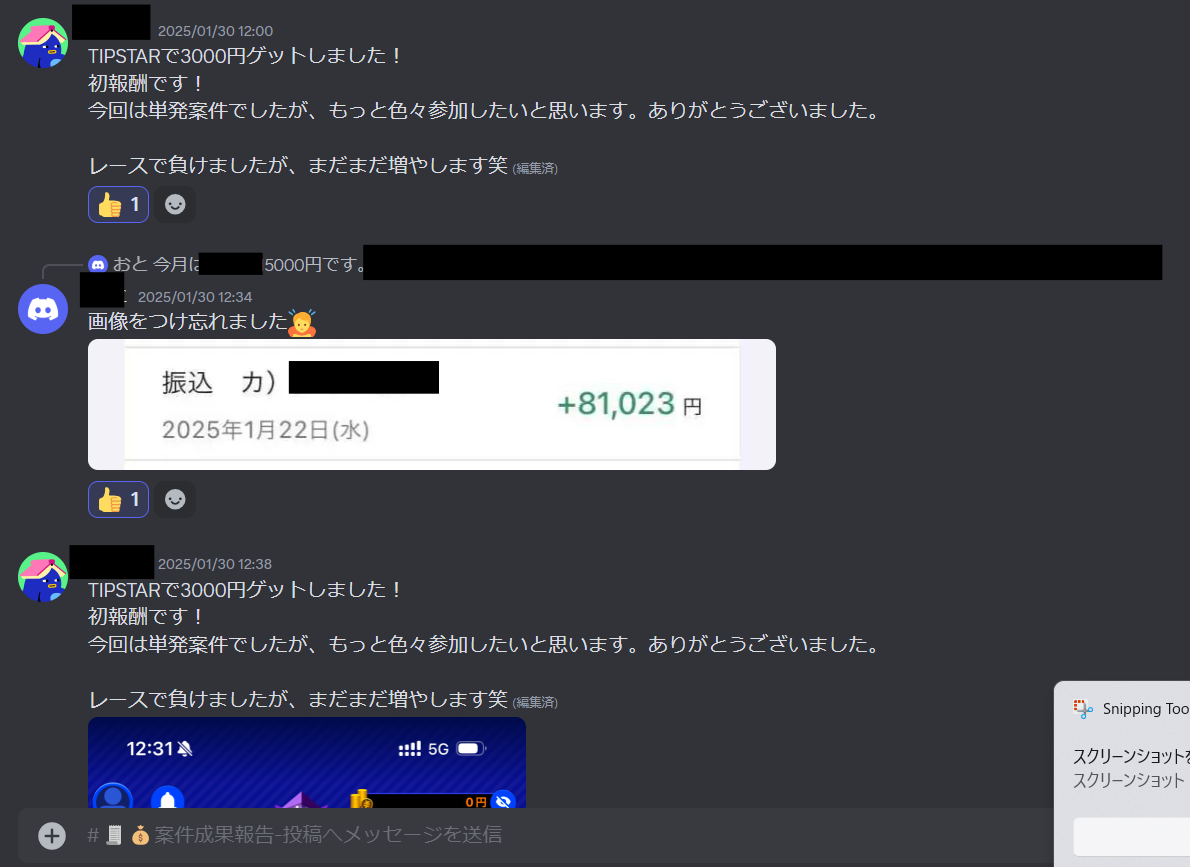Click the blue Discord default avatar
1190x867 pixels.
43,309
